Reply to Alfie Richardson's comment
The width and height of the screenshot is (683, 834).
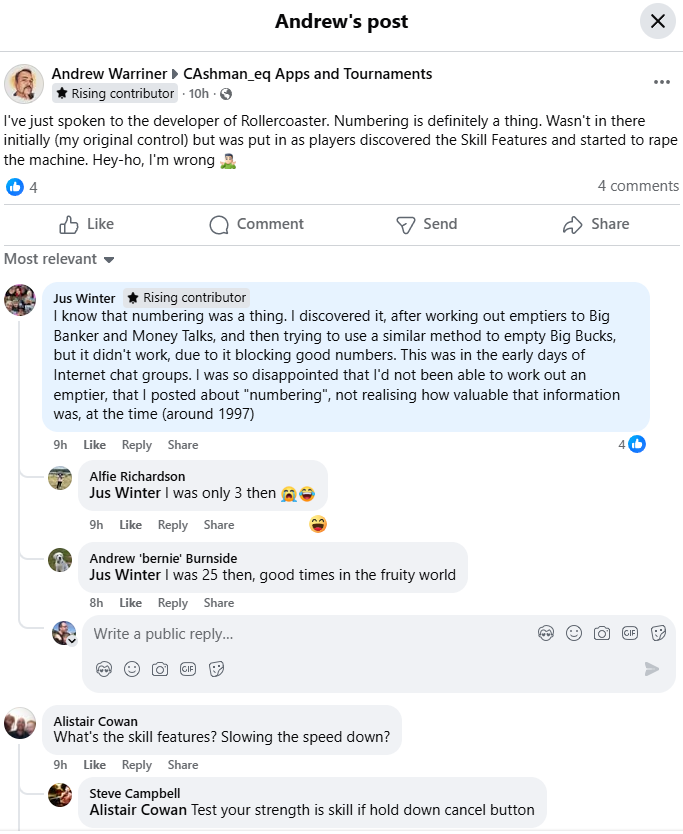(x=172, y=525)
